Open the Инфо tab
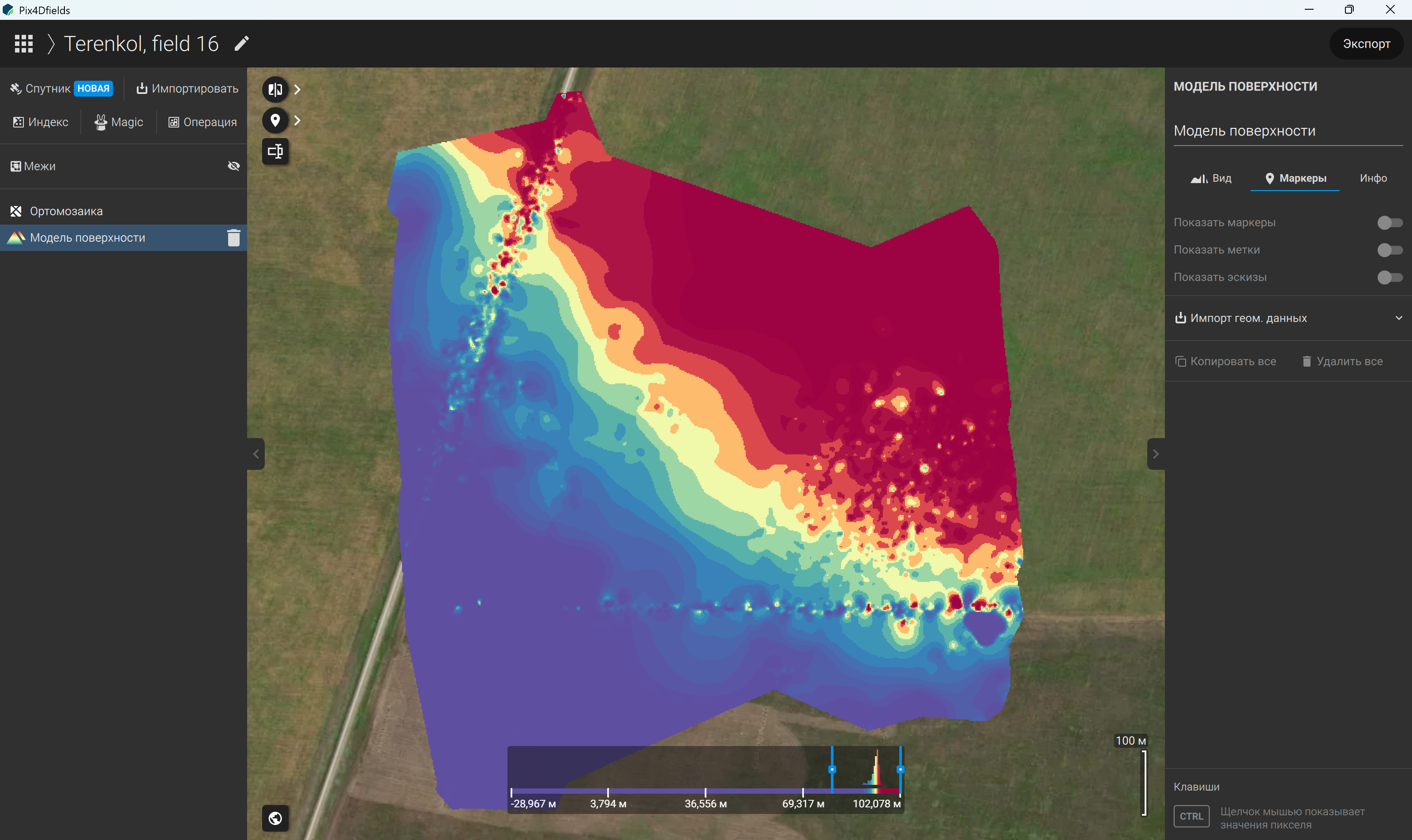Screen dimensions: 1412x840 pos(1373,178)
